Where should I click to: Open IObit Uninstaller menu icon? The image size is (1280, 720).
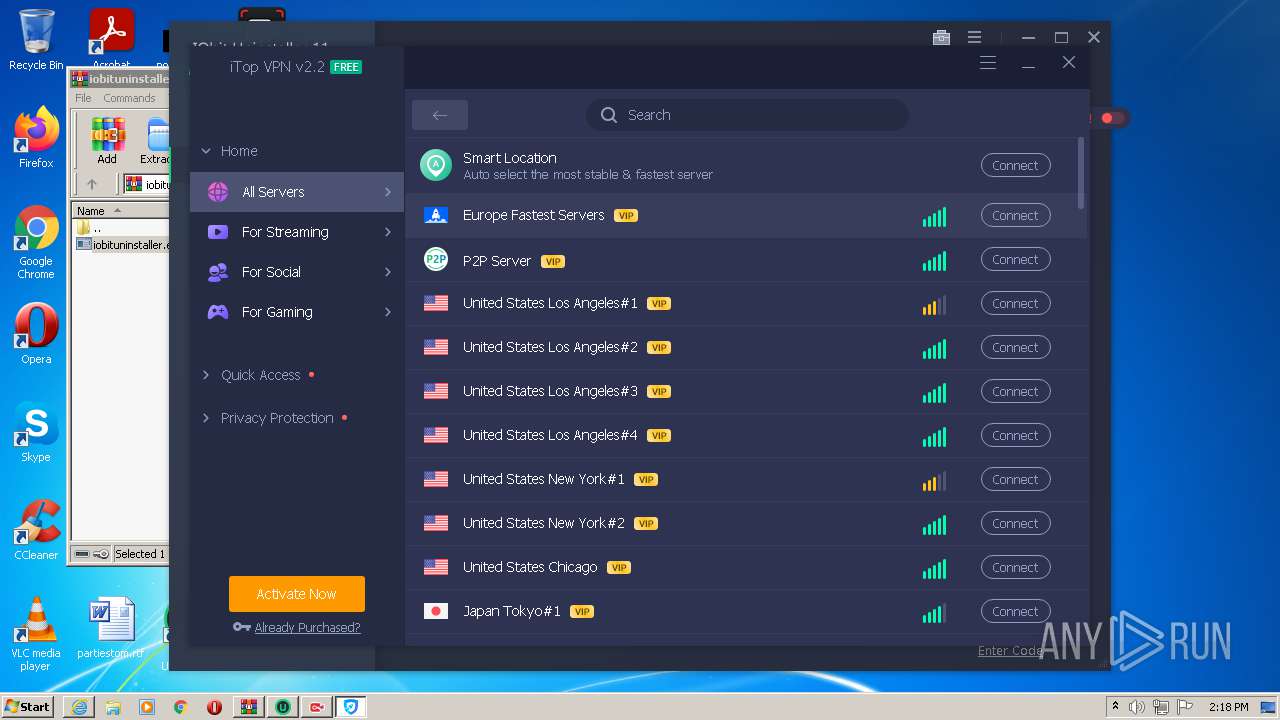pos(974,38)
